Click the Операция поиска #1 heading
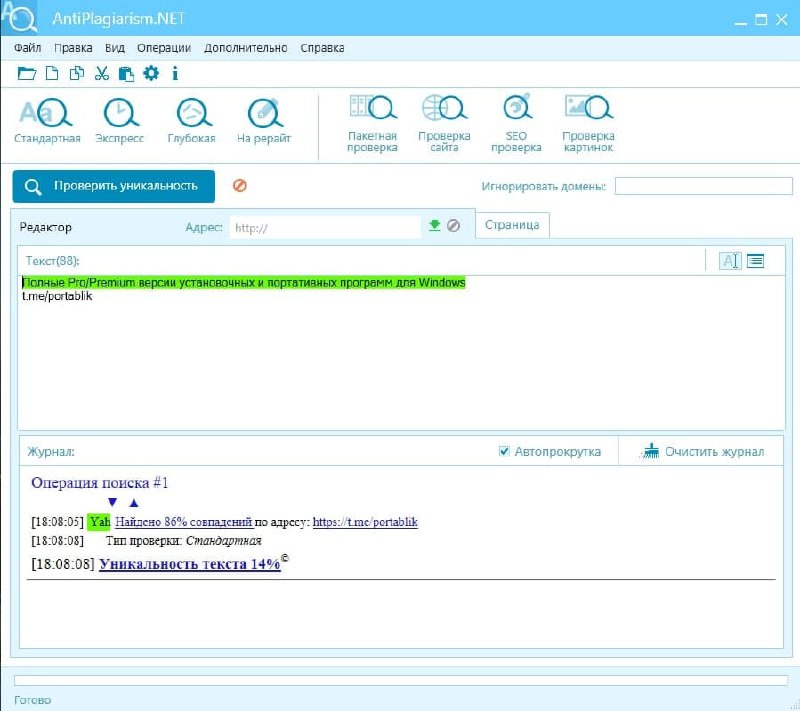This screenshot has width=800, height=711. point(99,483)
